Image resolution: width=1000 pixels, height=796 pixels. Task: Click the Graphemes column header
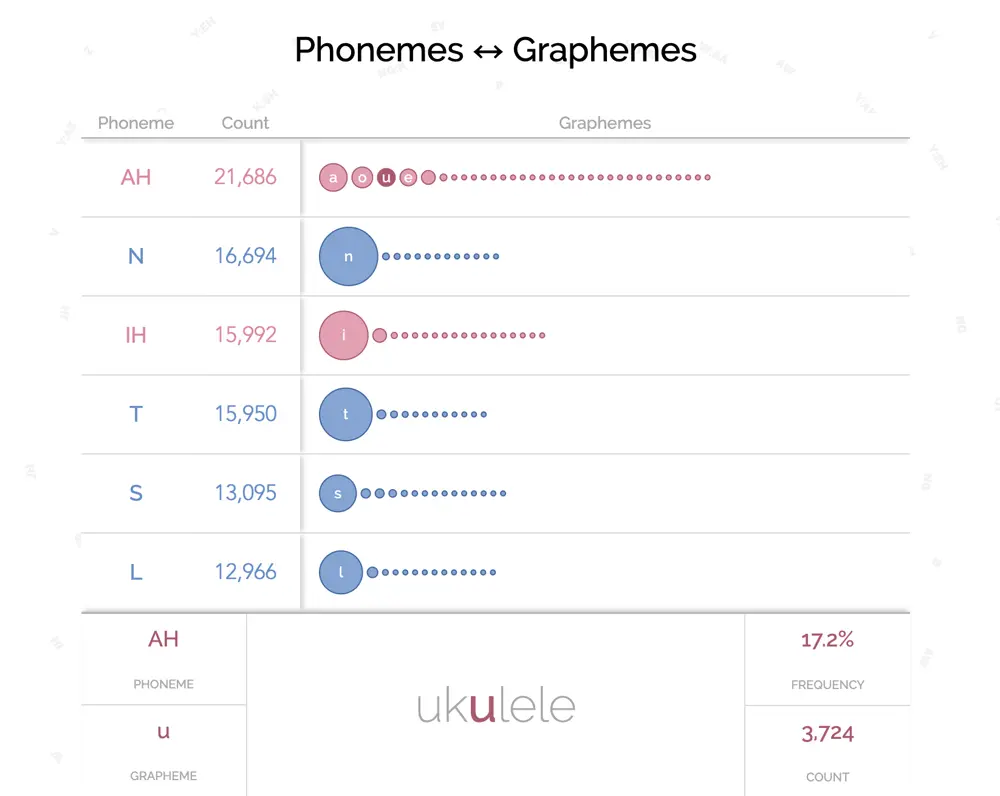tap(605, 123)
